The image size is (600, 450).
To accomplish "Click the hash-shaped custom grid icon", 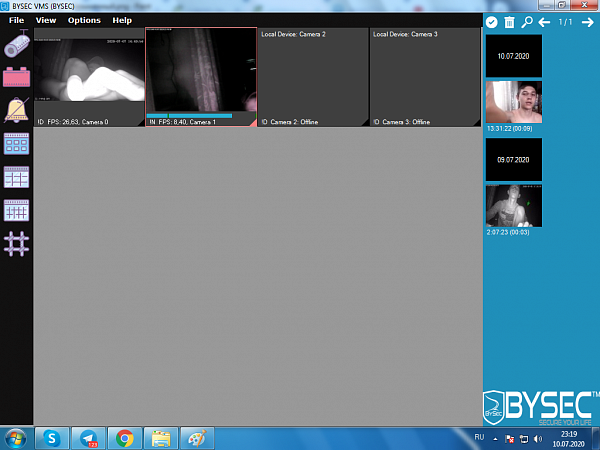I will [17, 242].
